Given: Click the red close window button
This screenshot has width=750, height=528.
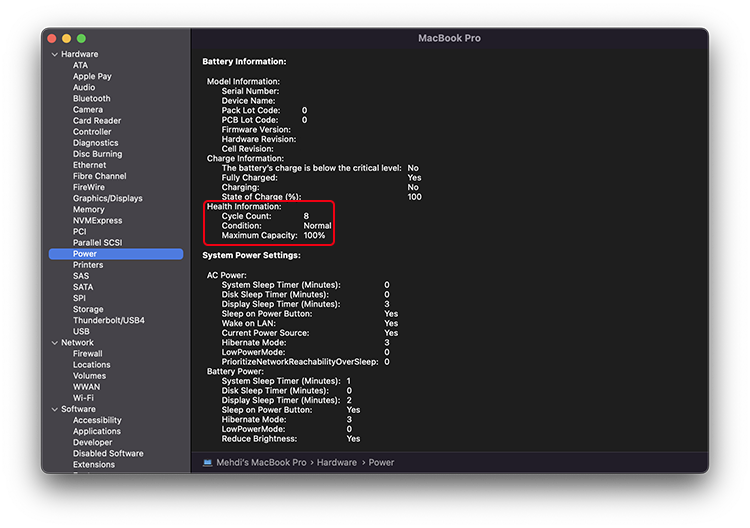Looking at the screenshot, I should [x=52, y=38].
